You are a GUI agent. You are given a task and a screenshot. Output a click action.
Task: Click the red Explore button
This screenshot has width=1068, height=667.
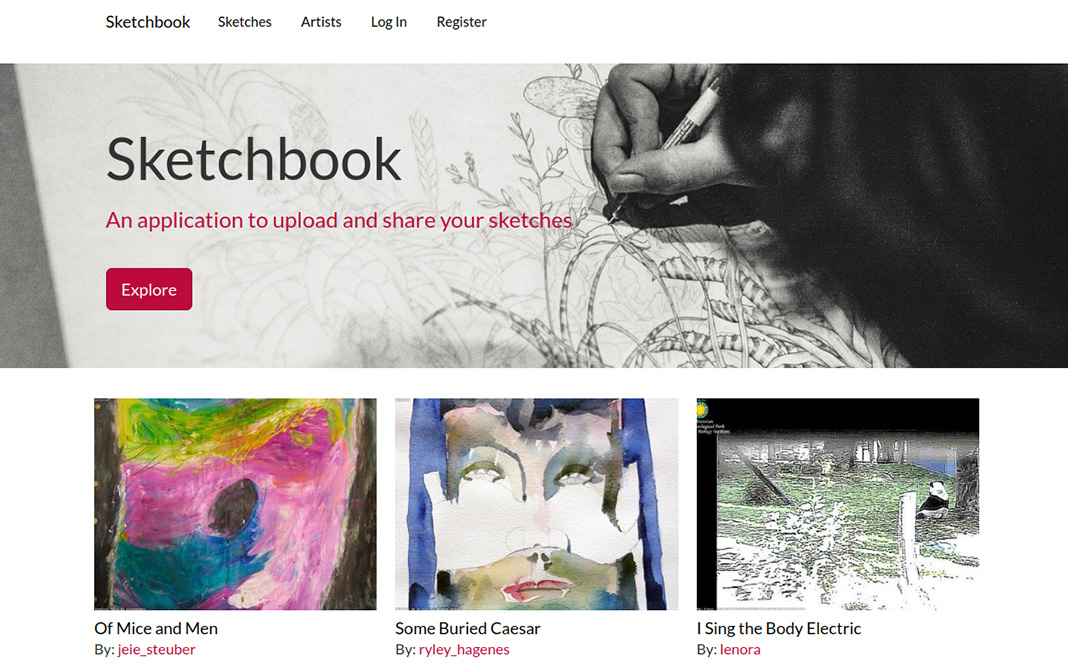point(149,290)
